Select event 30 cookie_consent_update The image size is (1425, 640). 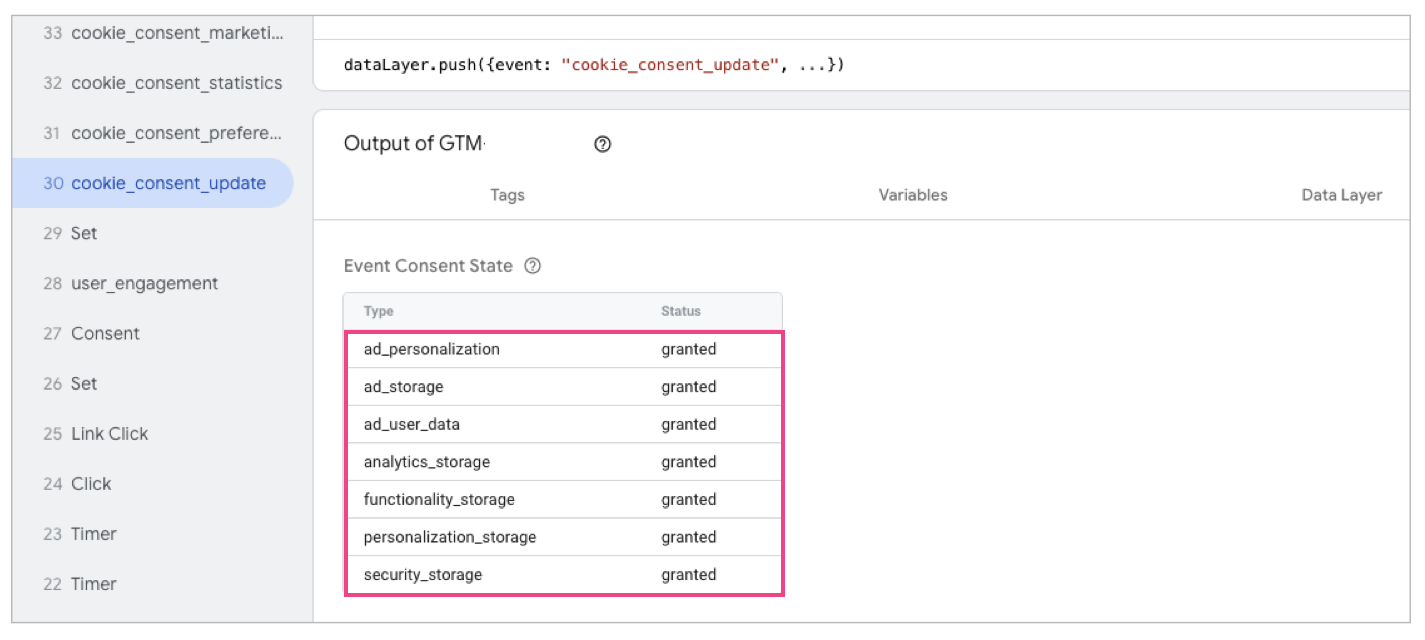point(155,183)
